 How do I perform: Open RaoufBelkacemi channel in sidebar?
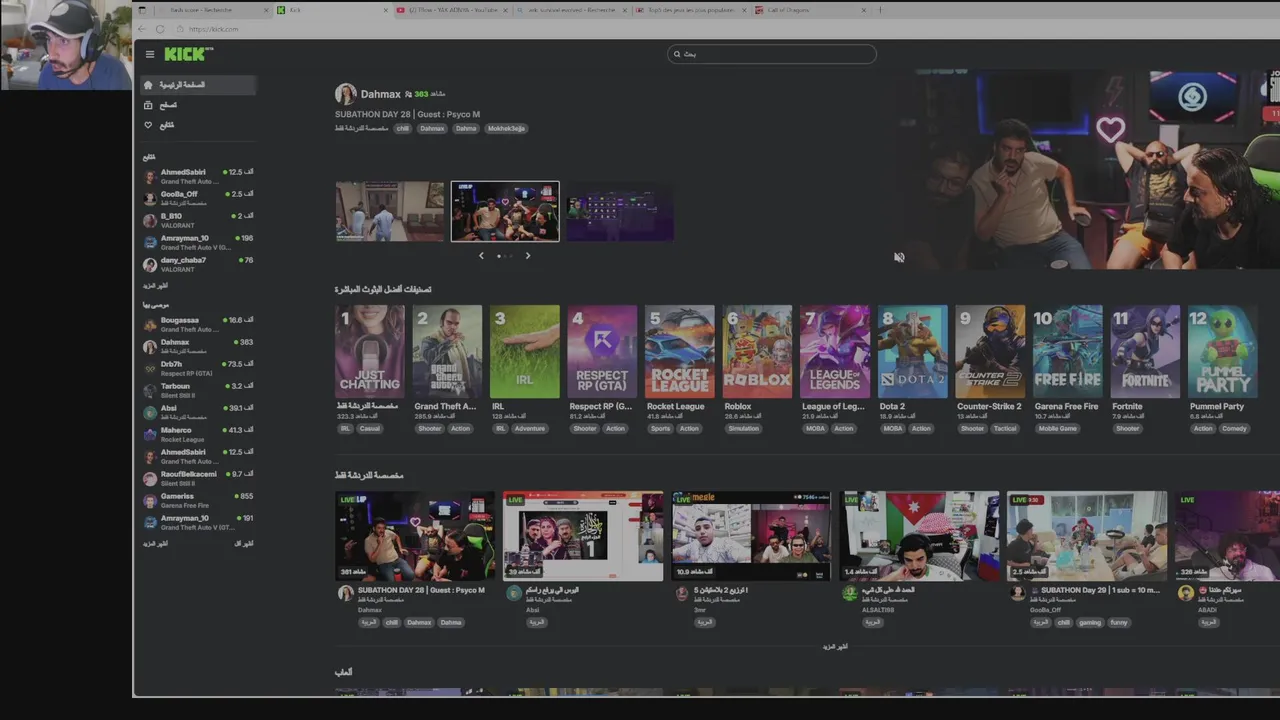click(197, 478)
